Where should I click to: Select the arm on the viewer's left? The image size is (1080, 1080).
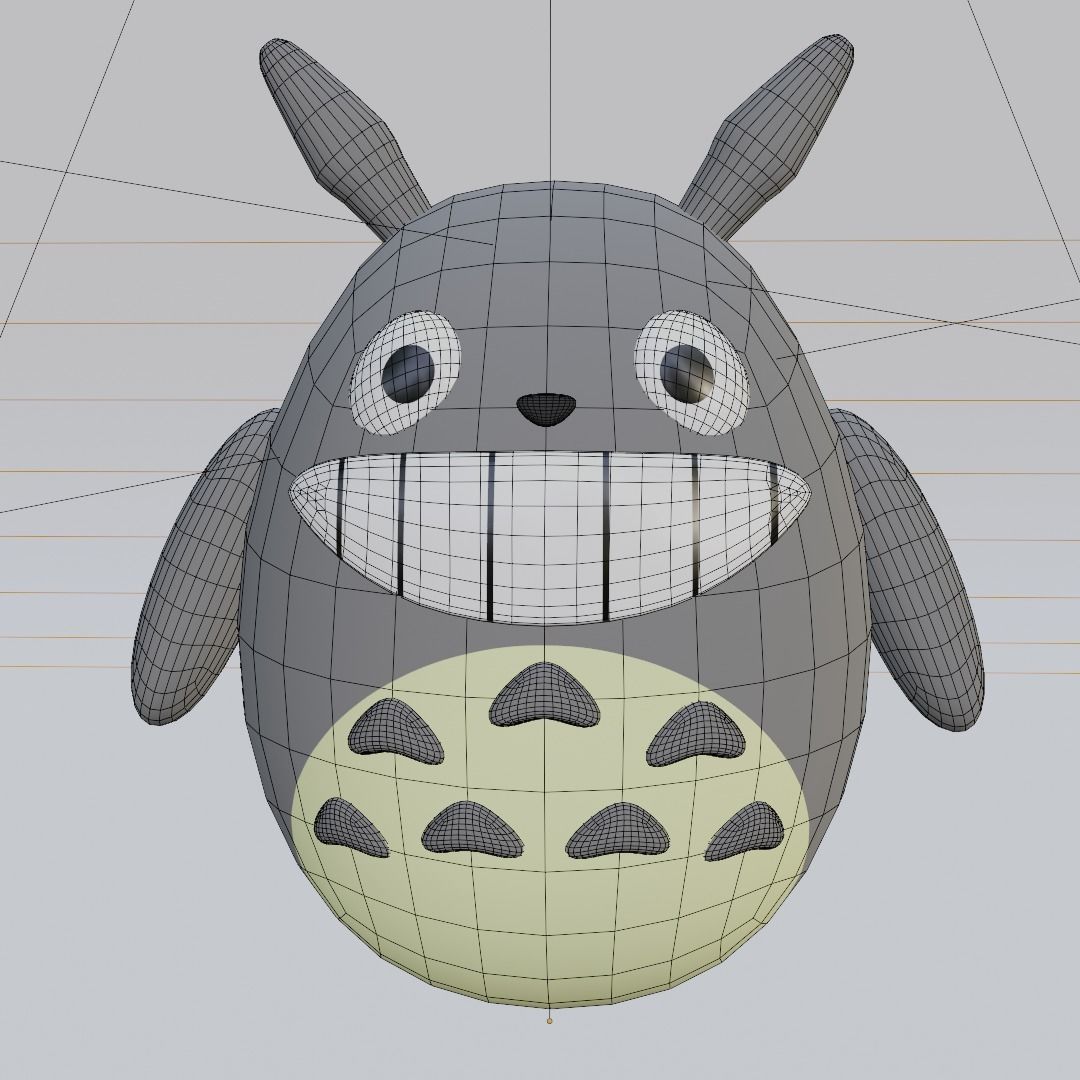205,565
